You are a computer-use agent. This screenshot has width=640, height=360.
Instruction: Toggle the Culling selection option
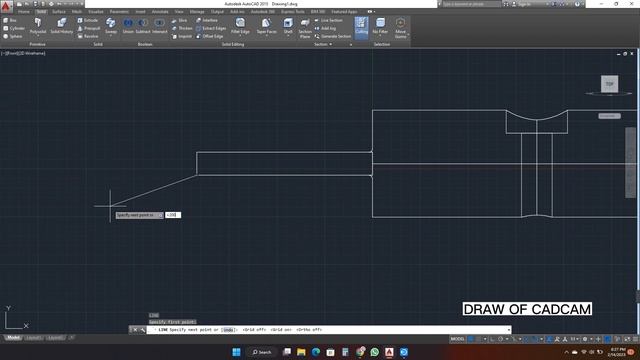click(x=361, y=27)
